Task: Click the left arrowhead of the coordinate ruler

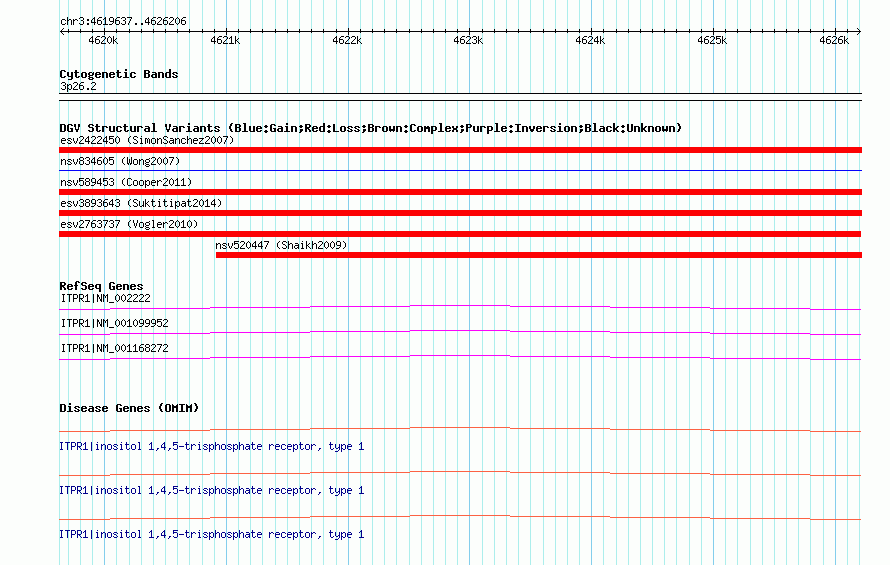Action: (62, 31)
